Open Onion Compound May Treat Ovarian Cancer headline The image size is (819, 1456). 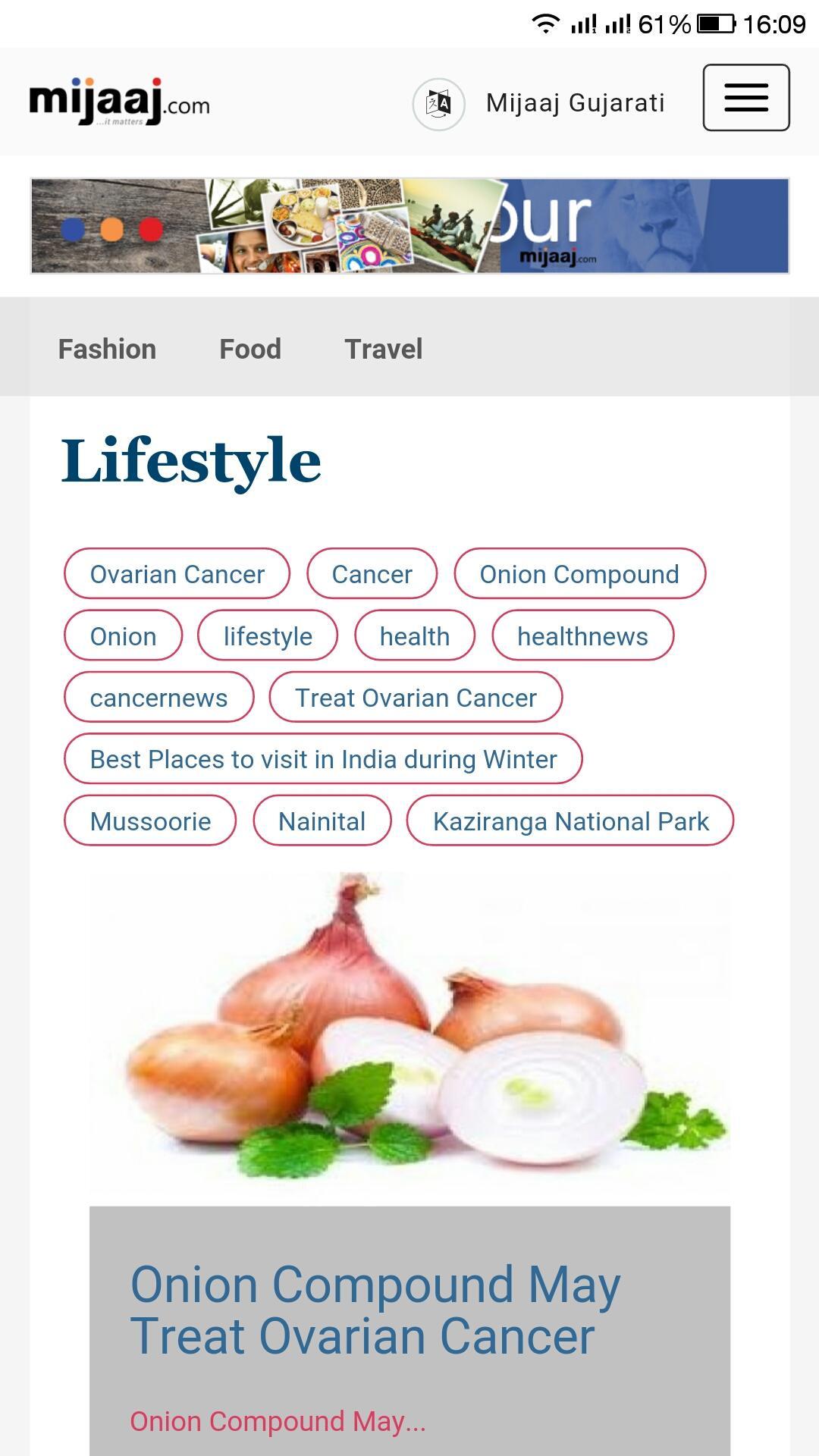click(x=375, y=1310)
